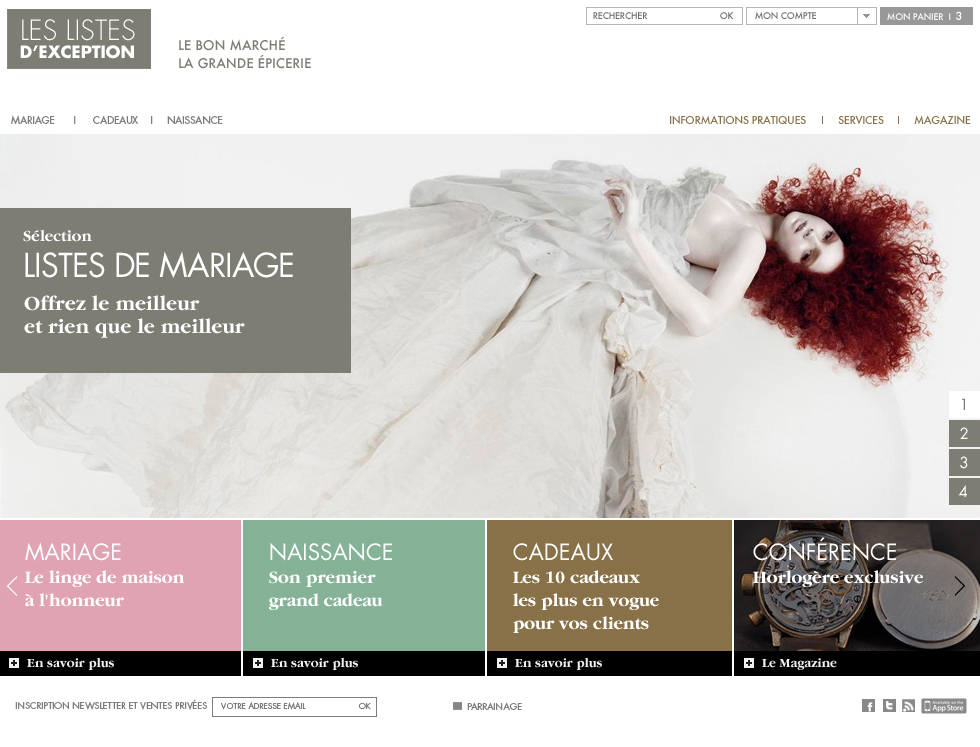Show previous tiles with left arrow
The width and height of the screenshot is (980, 747).
(11, 586)
